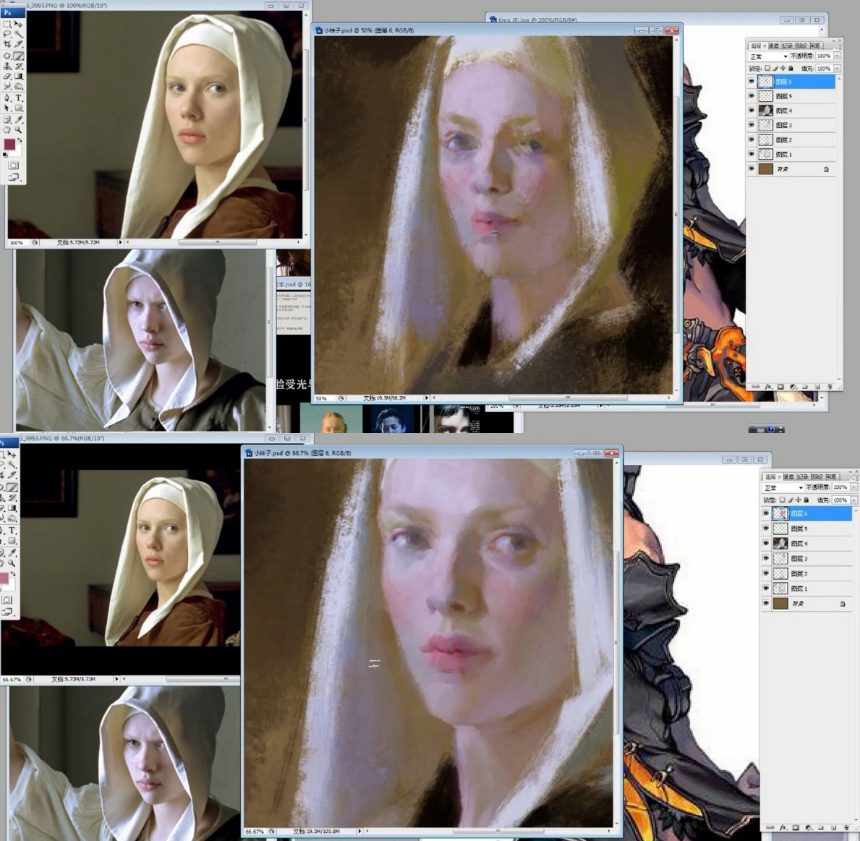Hide 图层 5 in the upper layers panel
860x841 pixels.
(751, 95)
